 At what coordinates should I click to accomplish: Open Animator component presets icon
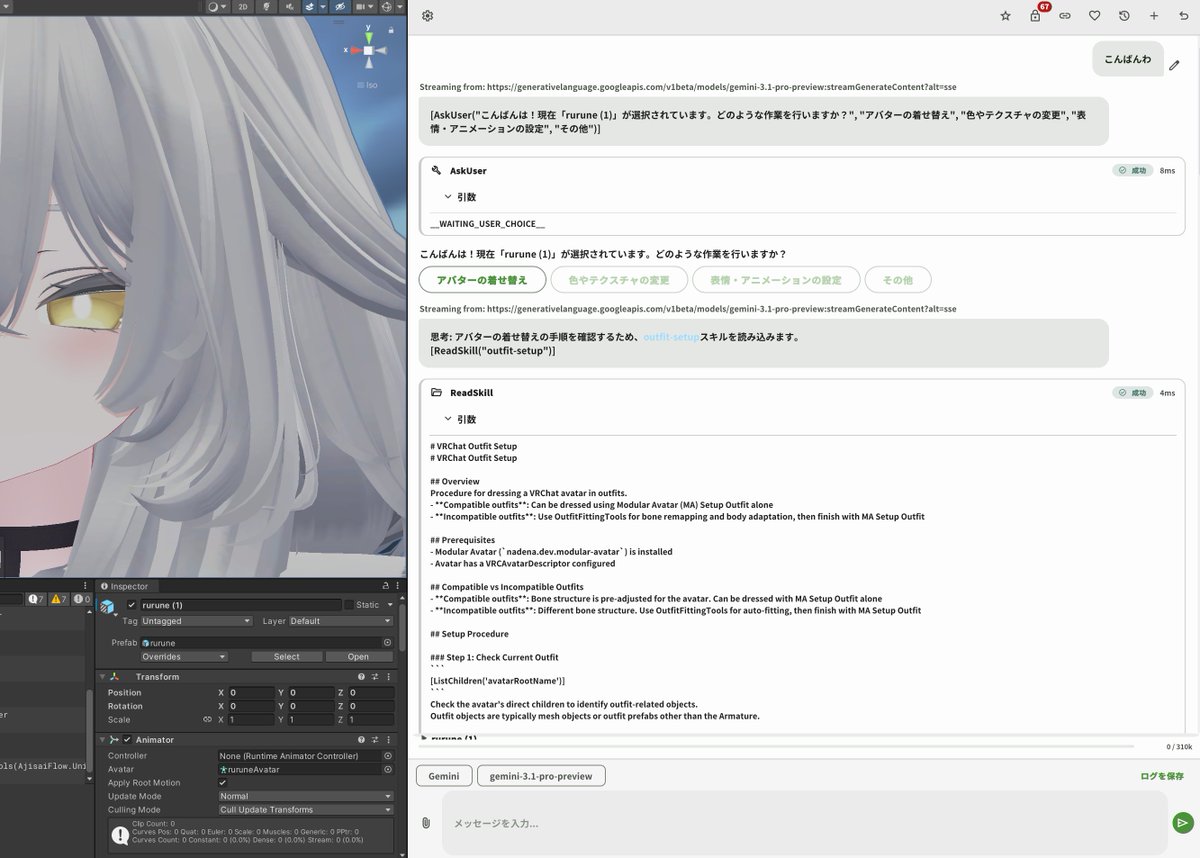click(375, 740)
